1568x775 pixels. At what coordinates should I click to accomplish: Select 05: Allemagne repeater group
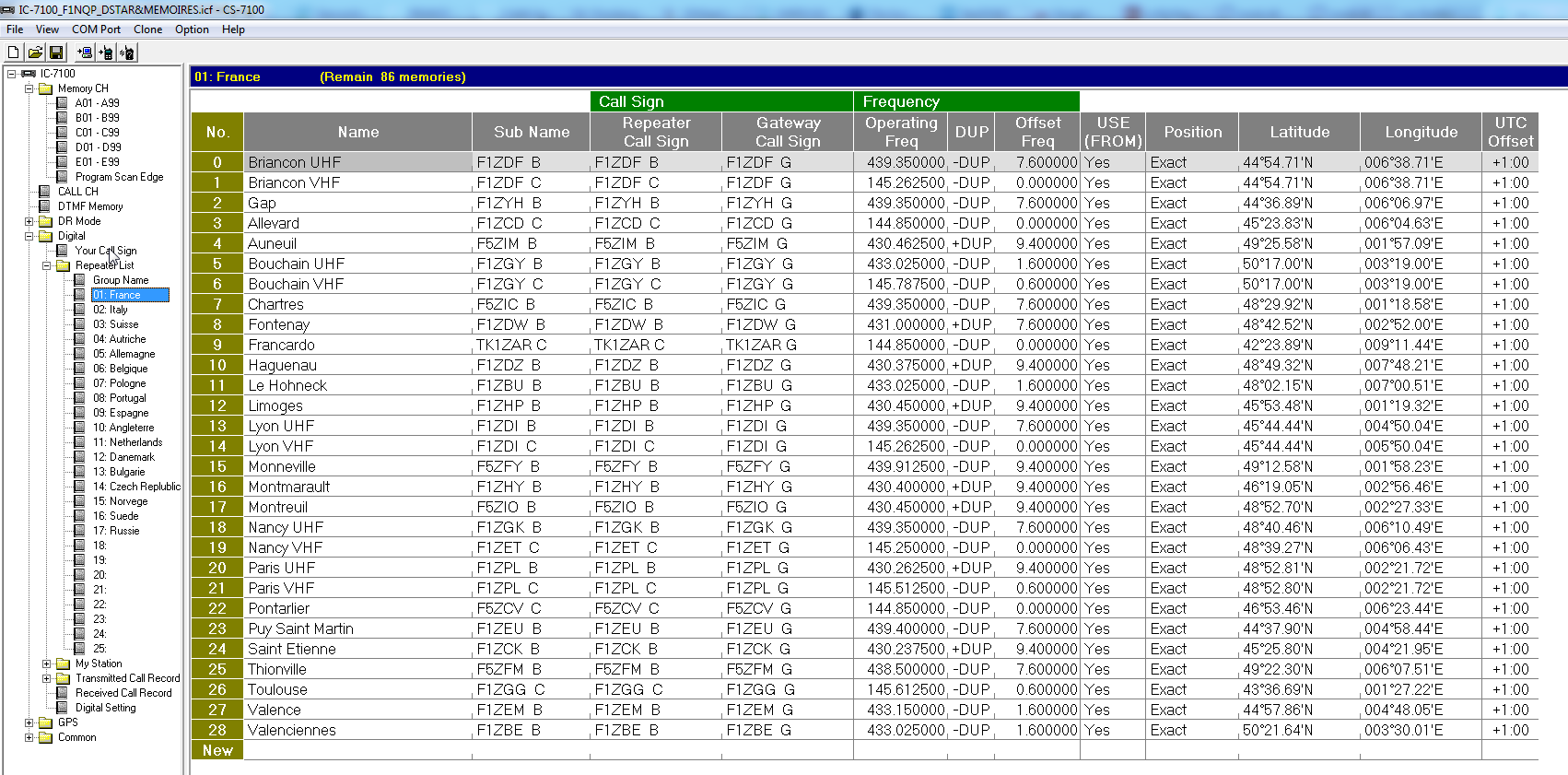click(123, 354)
